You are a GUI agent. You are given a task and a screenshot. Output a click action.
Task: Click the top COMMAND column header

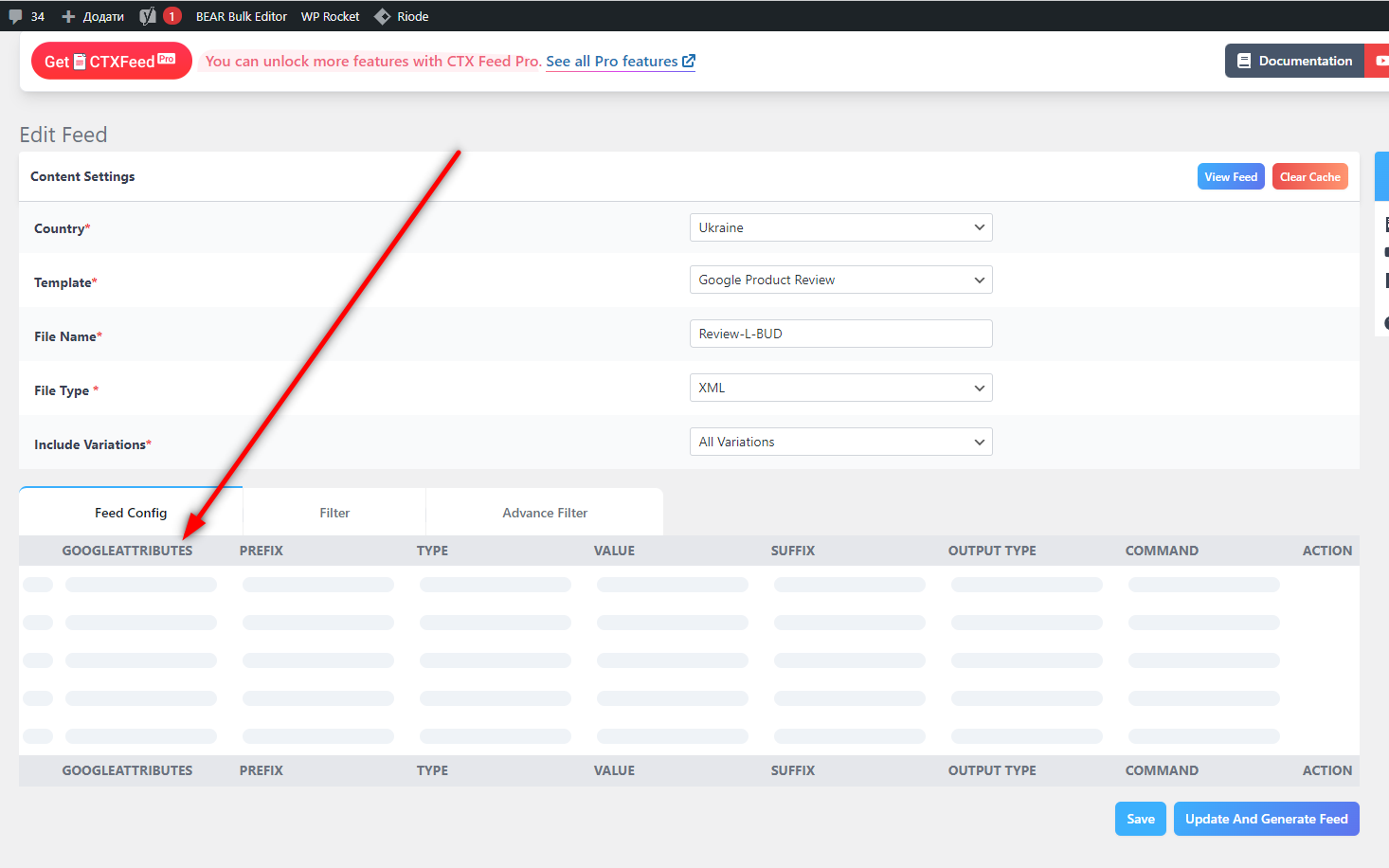(1162, 551)
